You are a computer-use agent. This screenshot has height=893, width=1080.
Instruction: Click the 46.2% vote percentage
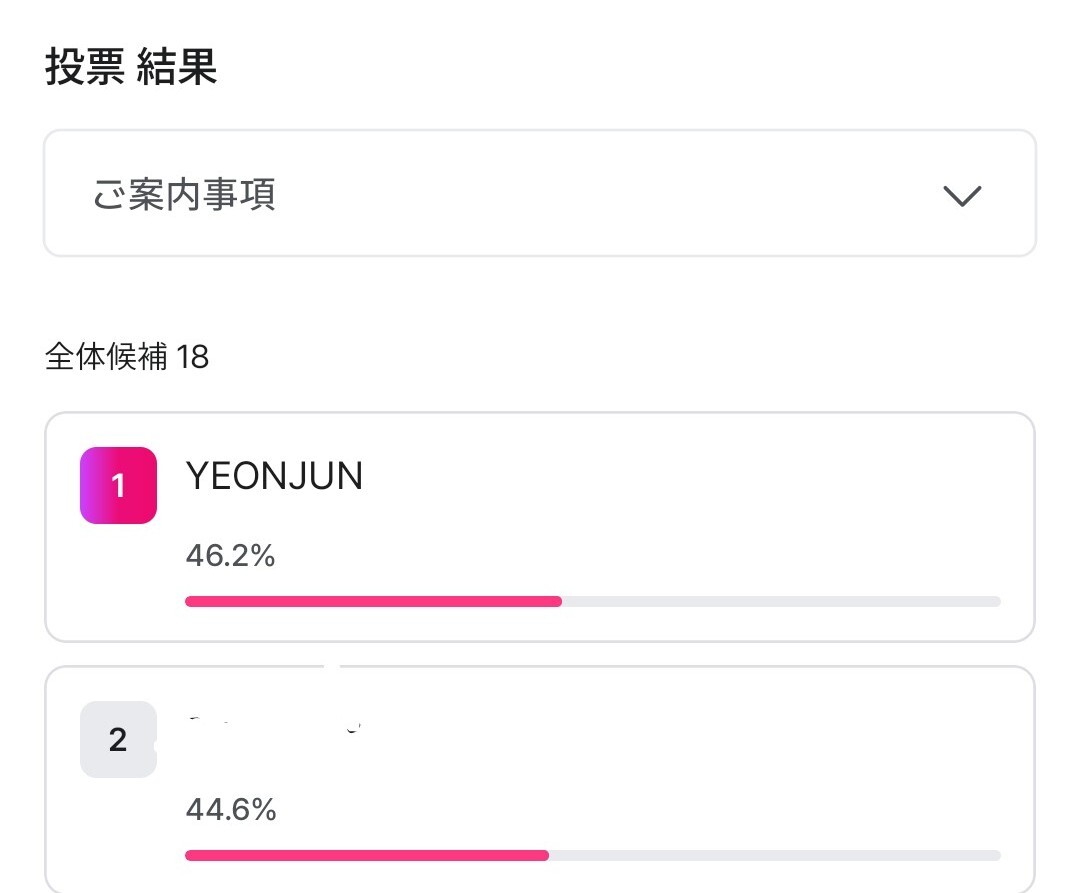(230, 556)
